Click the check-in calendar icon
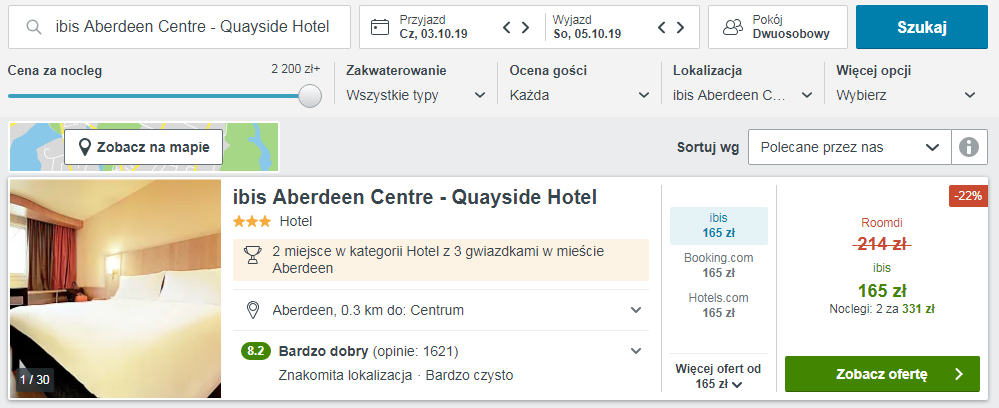The height and width of the screenshot is (408, 999). (x=379, y=27)
